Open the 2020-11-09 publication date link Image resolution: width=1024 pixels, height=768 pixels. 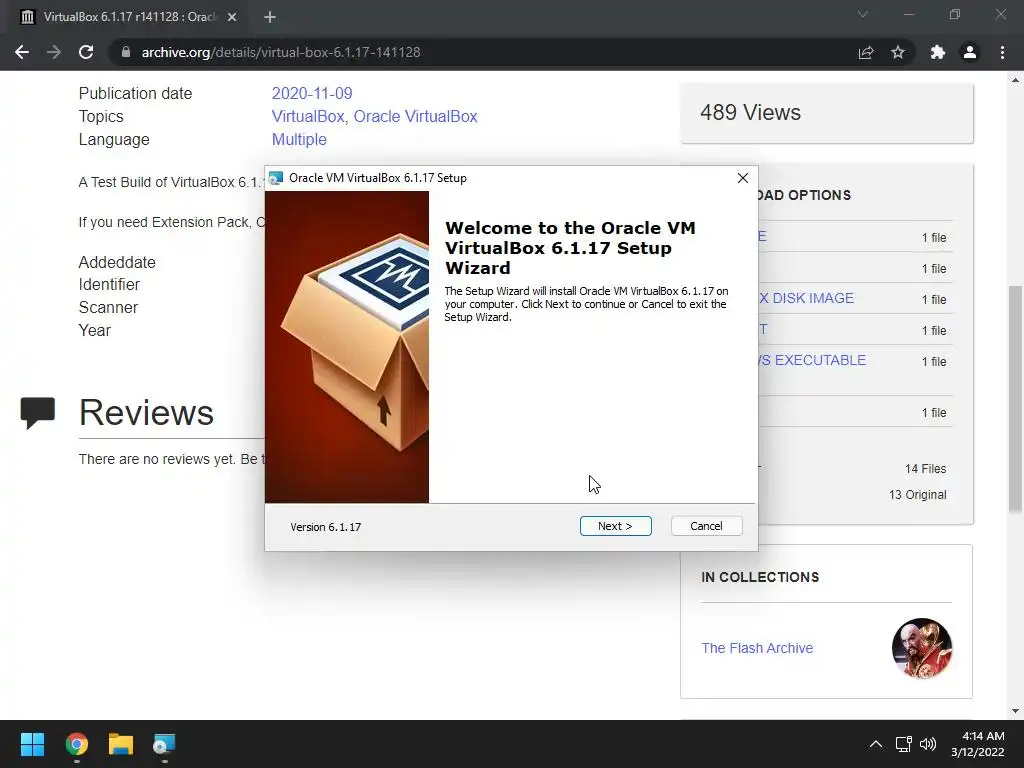pos(312,93)
